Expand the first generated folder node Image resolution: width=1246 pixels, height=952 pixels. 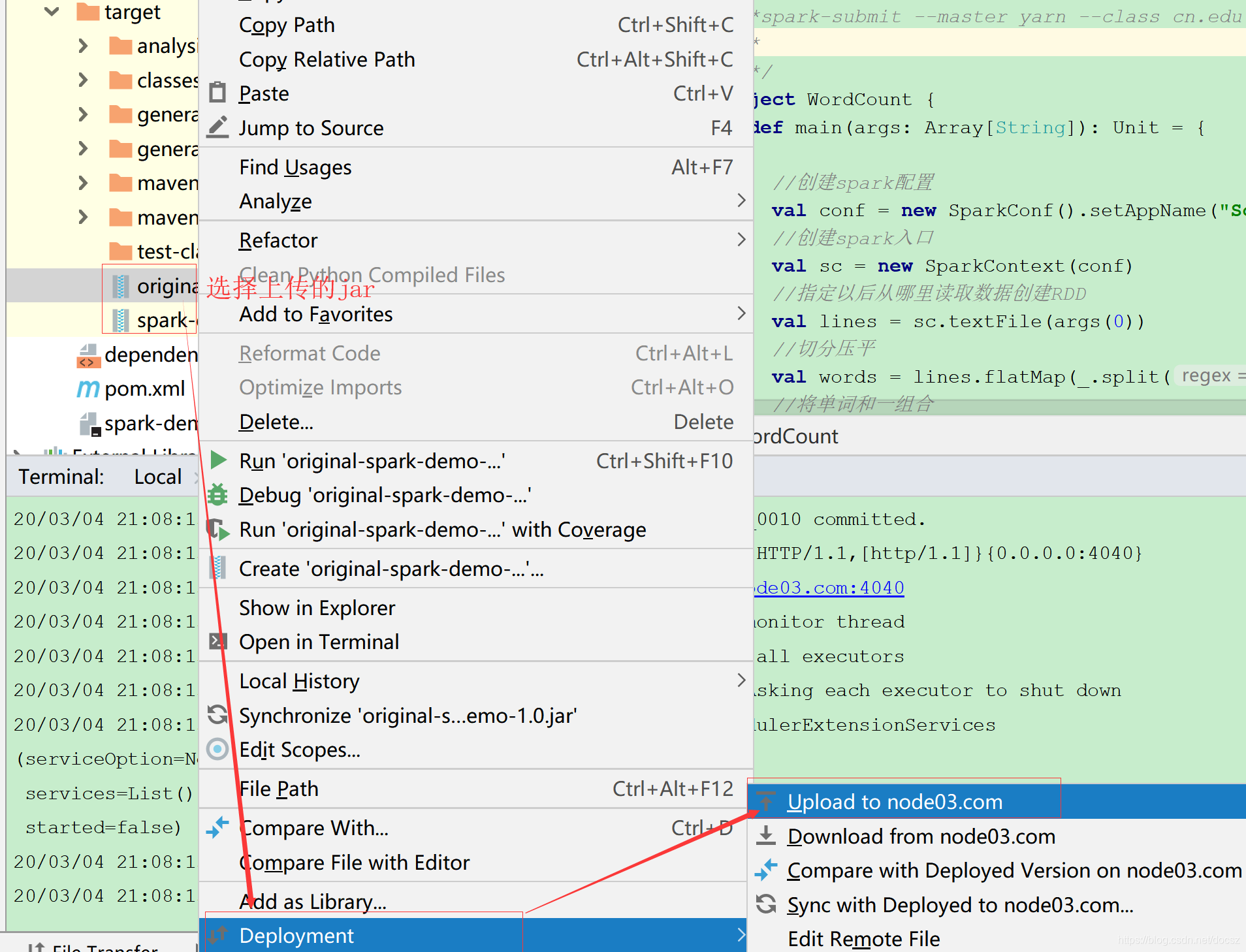pyautogui.click(x=83, y=114)
